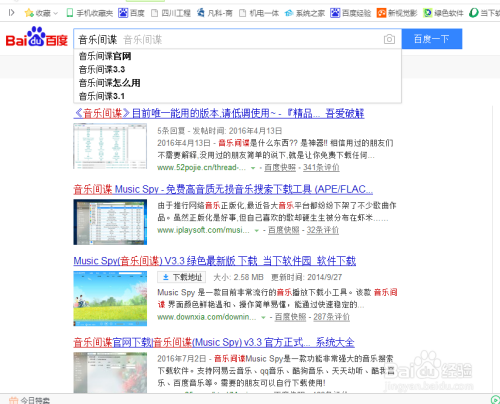500x404 pixels.
Task: Select suggestion 音乐间谍官网
Action: [x=105, y=56]
